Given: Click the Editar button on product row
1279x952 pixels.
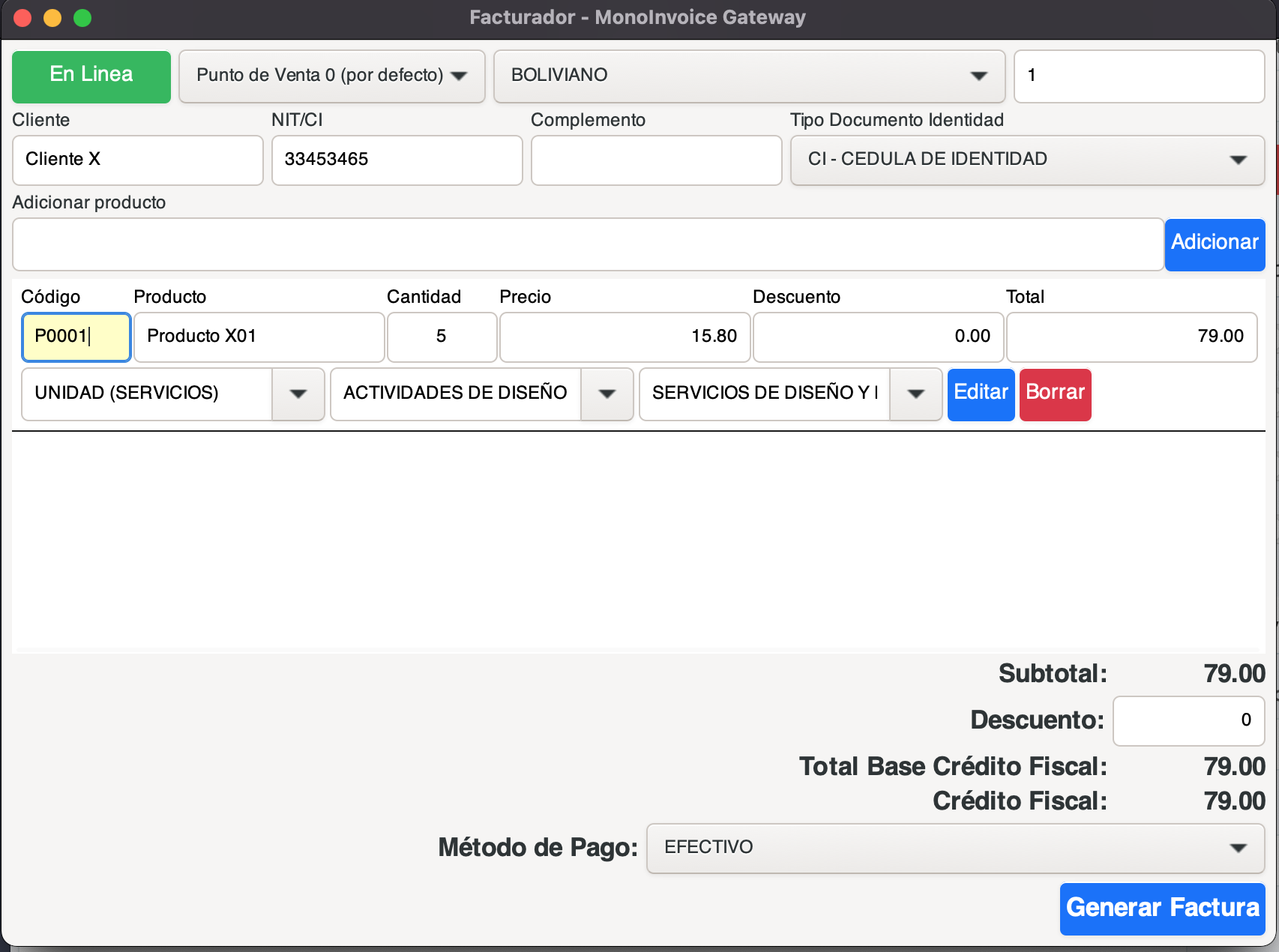Looking at the screenshot, I should coord(981,394).
